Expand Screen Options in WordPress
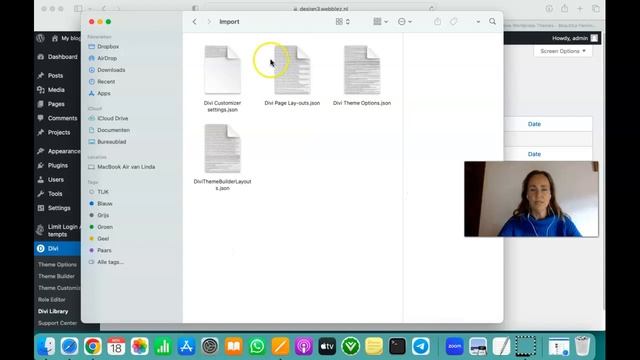 click(x=563, y=51)
